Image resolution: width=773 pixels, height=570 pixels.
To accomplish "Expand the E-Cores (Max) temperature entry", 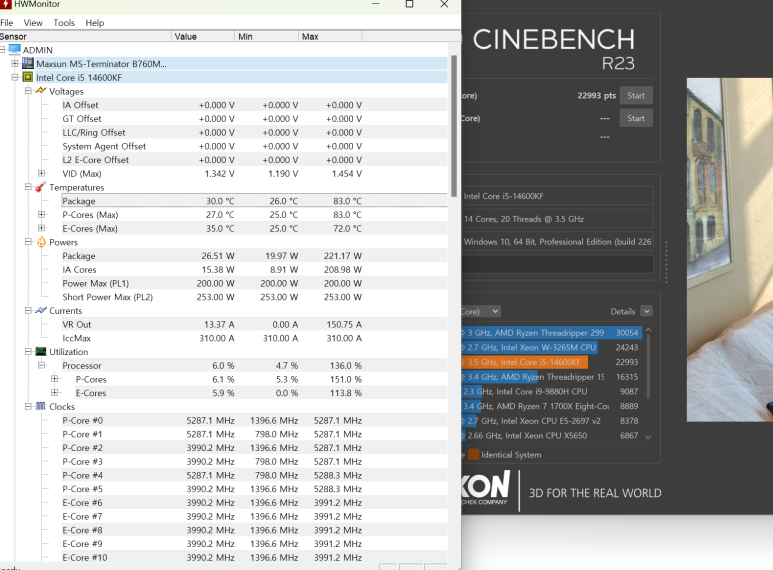I will click(x=41, y=228).
